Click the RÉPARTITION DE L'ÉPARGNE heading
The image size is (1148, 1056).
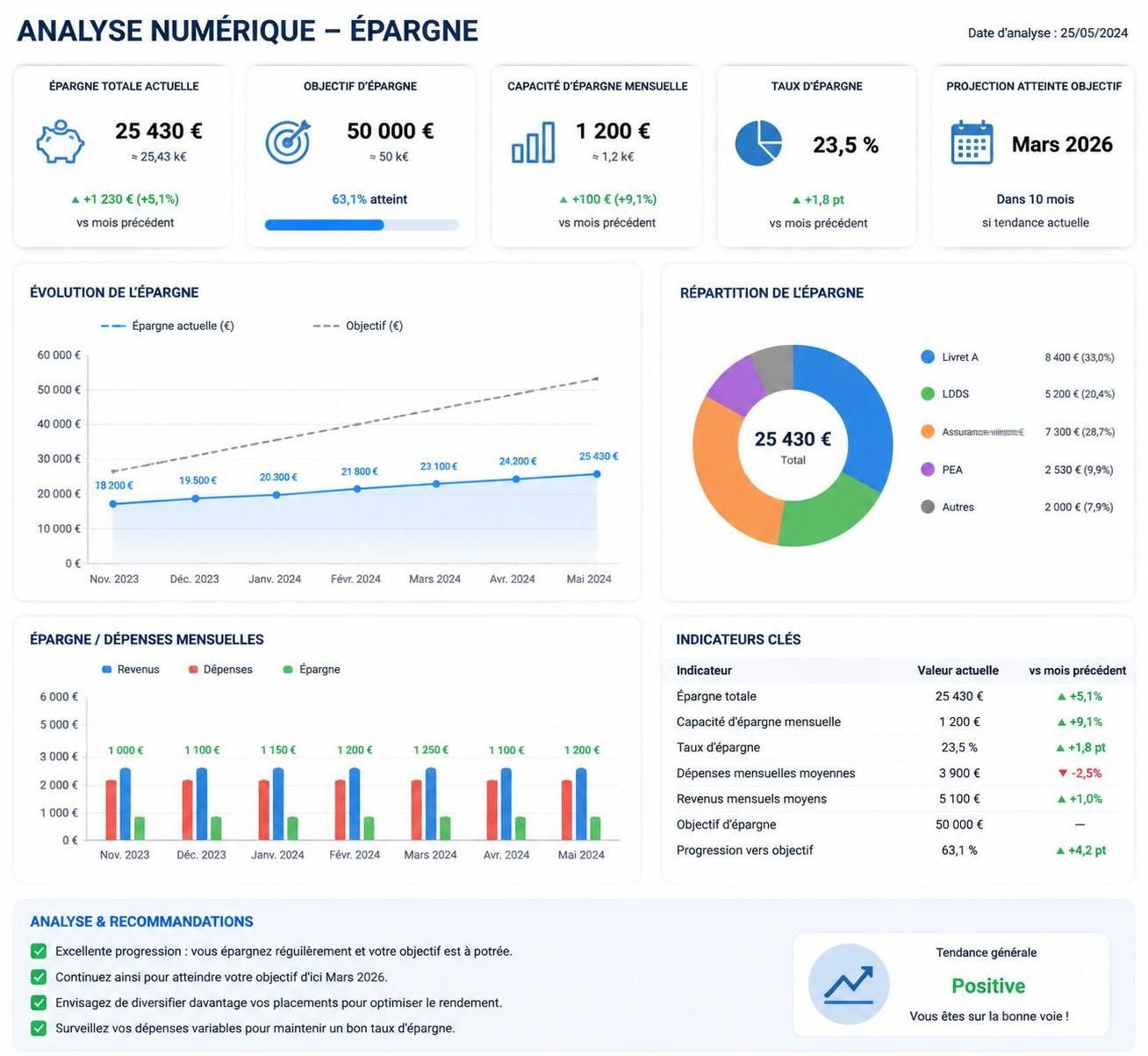tap(771, 293)
